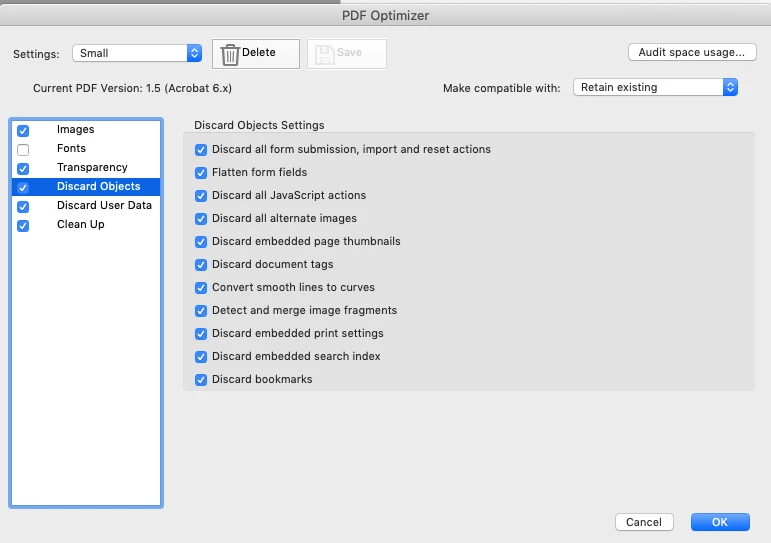Uncheck Discard embedded search index
This screenshot has height=543, width=771.
tap(201, 357)
